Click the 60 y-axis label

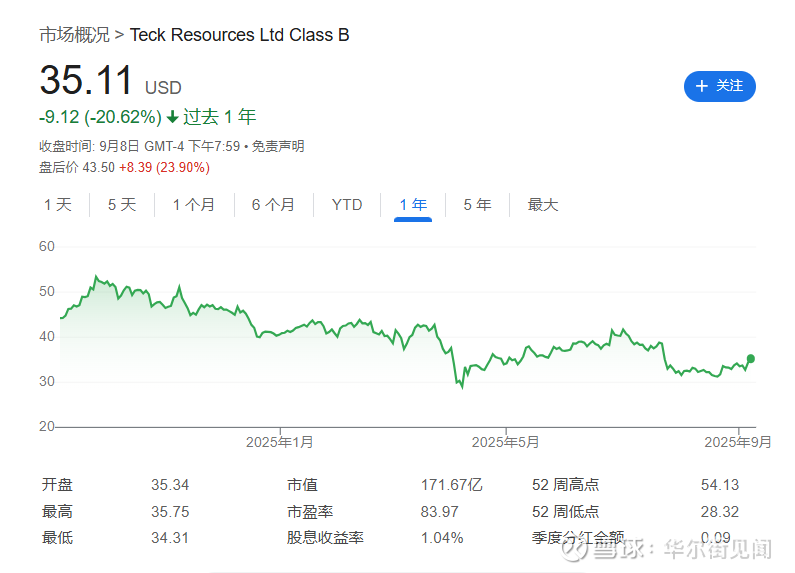pos(47,246)
